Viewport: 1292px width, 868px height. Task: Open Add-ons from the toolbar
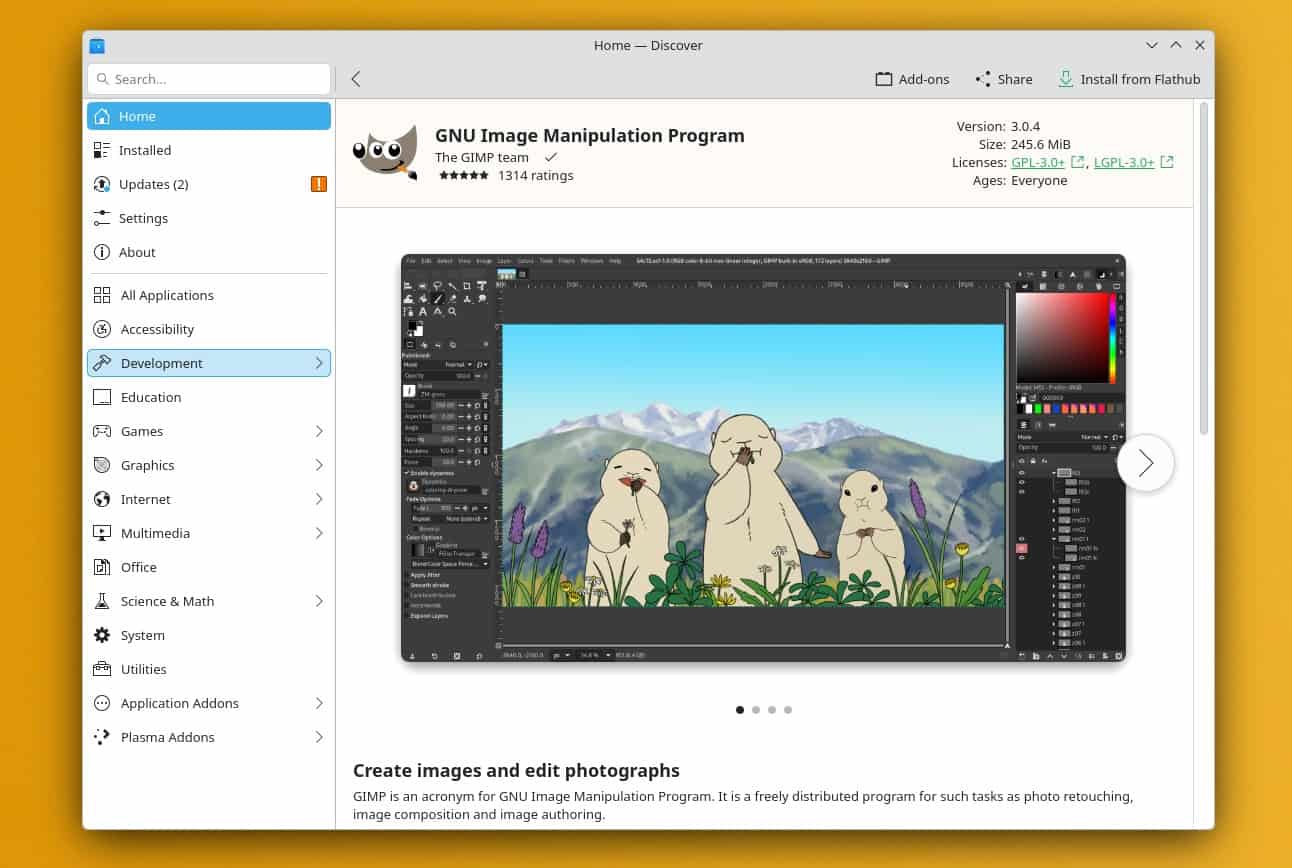[x=911, y=78]
